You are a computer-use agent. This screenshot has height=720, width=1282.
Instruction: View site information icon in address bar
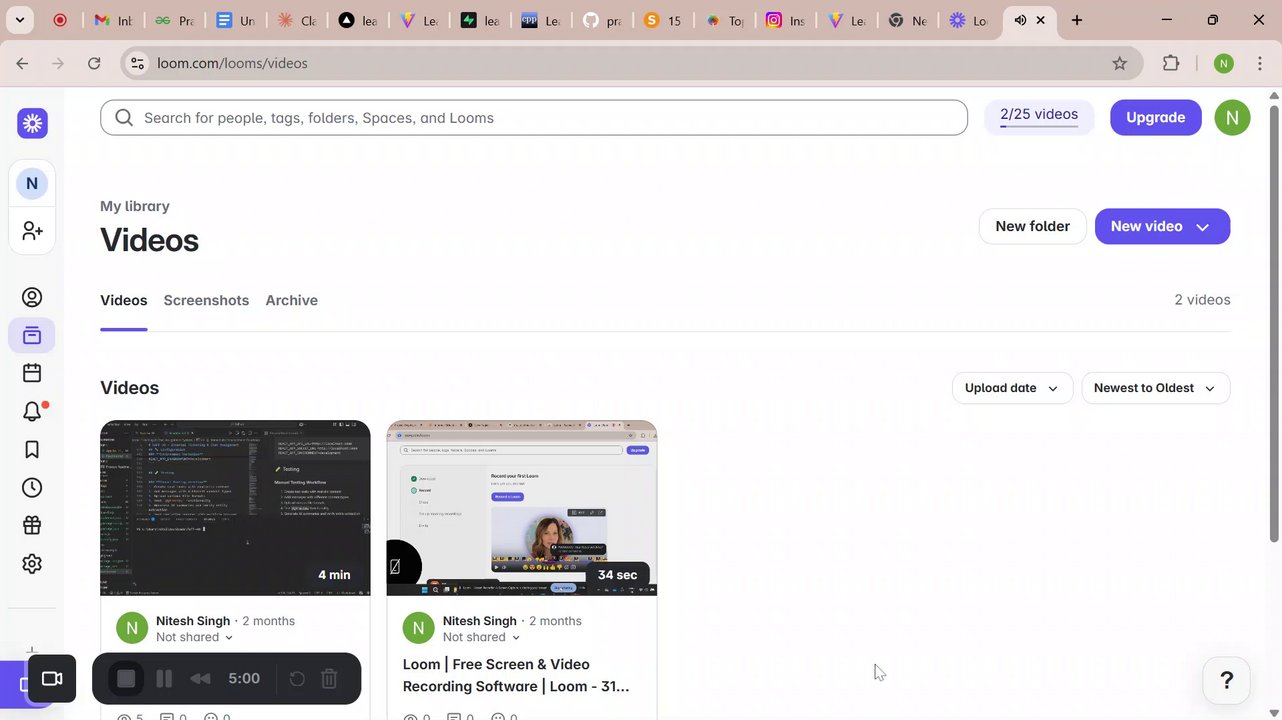point(138,63)
